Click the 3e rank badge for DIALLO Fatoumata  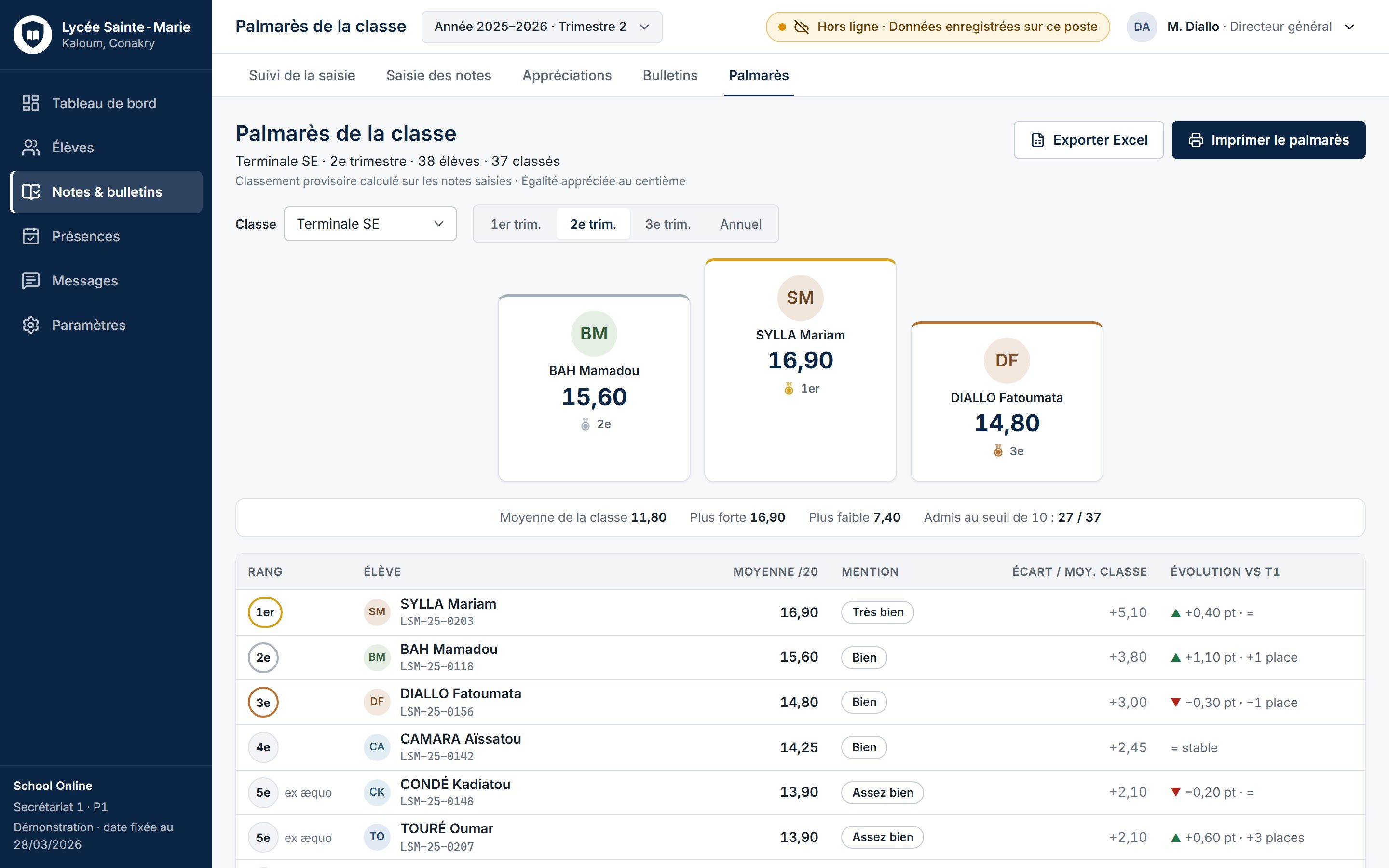pyautogui.click(x=263, y=702)
